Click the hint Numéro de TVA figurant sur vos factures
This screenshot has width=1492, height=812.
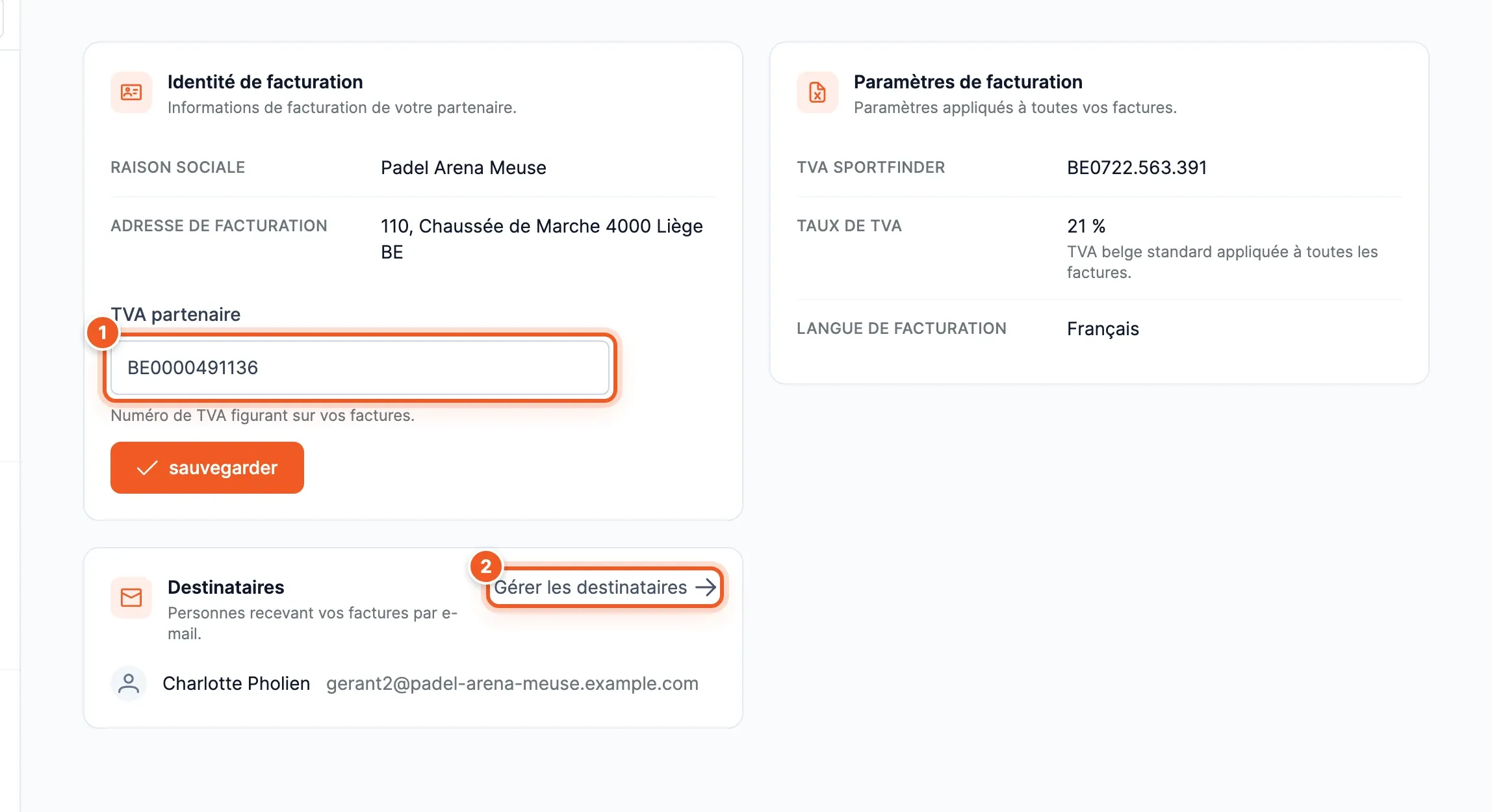point(263,416)
